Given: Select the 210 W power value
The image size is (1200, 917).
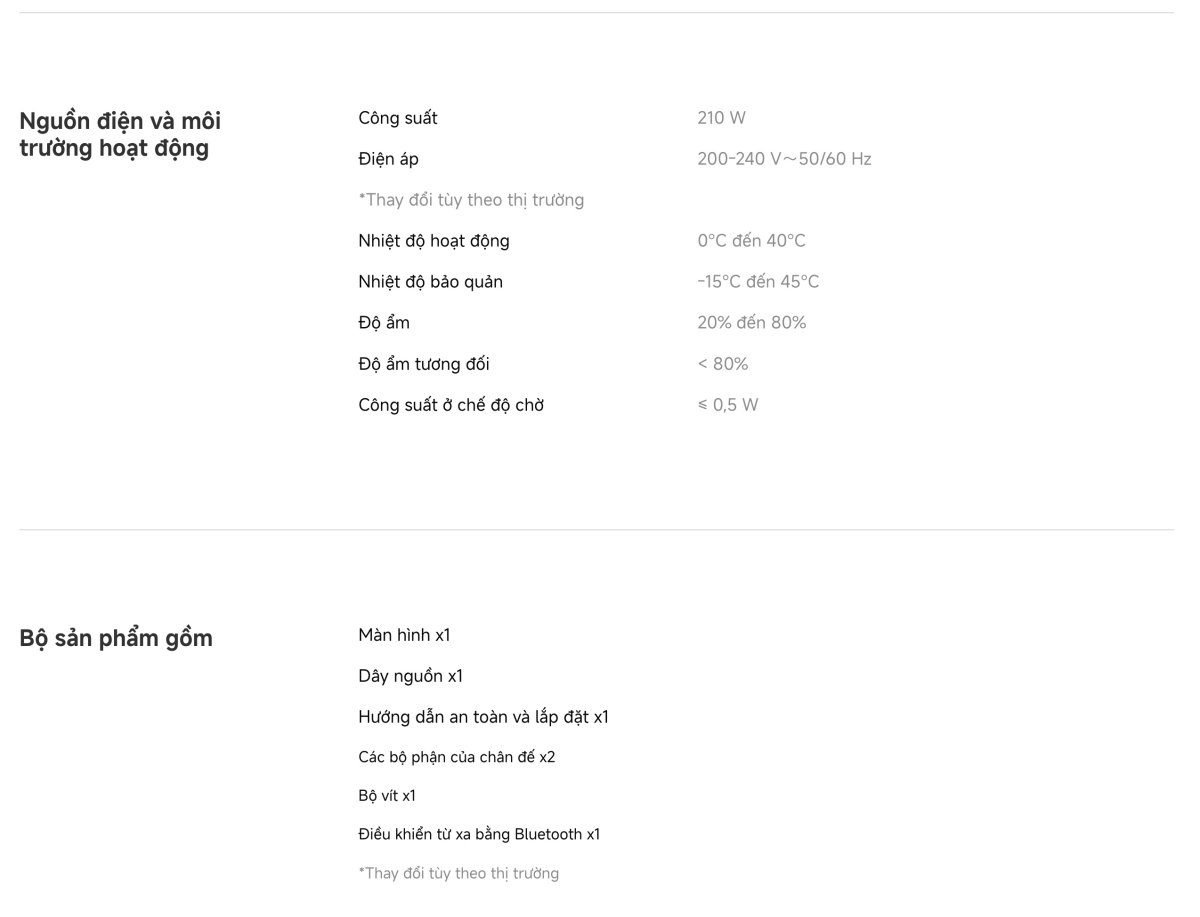Looking at the screenshot, I should [x=721, y=118].
